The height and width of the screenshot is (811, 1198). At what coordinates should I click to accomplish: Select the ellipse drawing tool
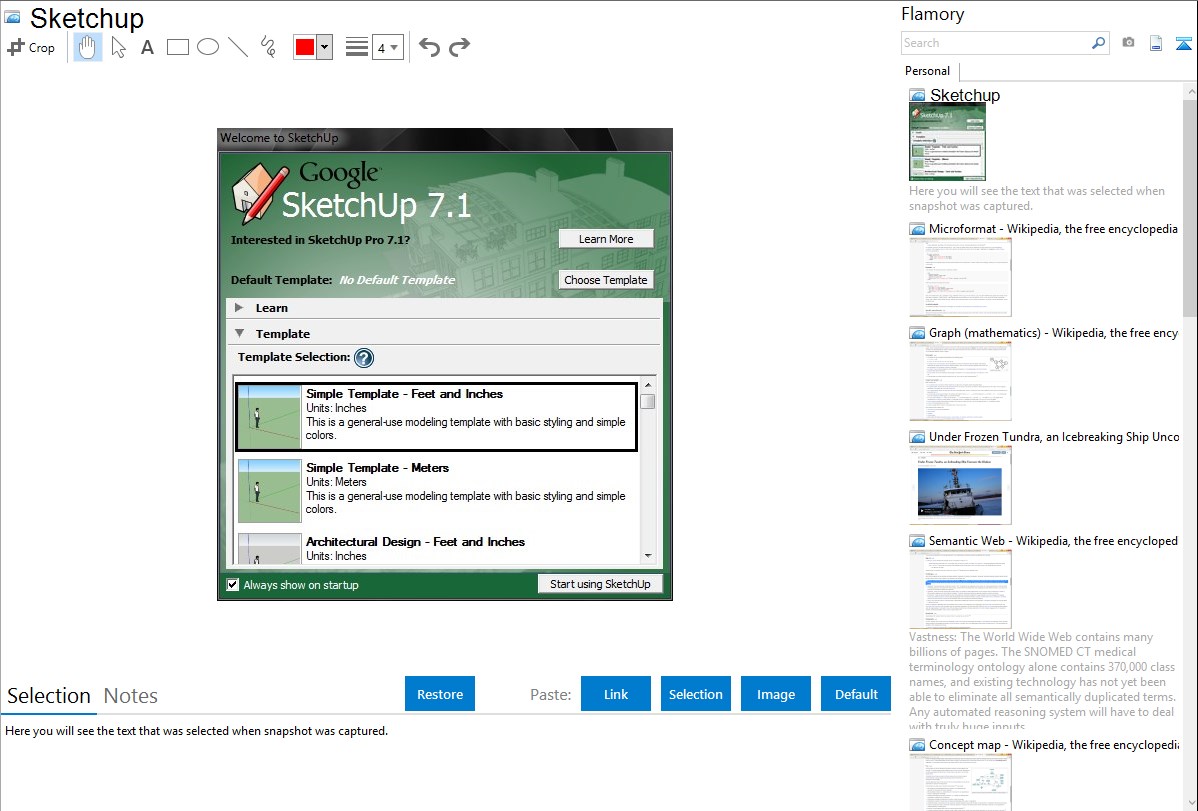[x=208, y=47]
